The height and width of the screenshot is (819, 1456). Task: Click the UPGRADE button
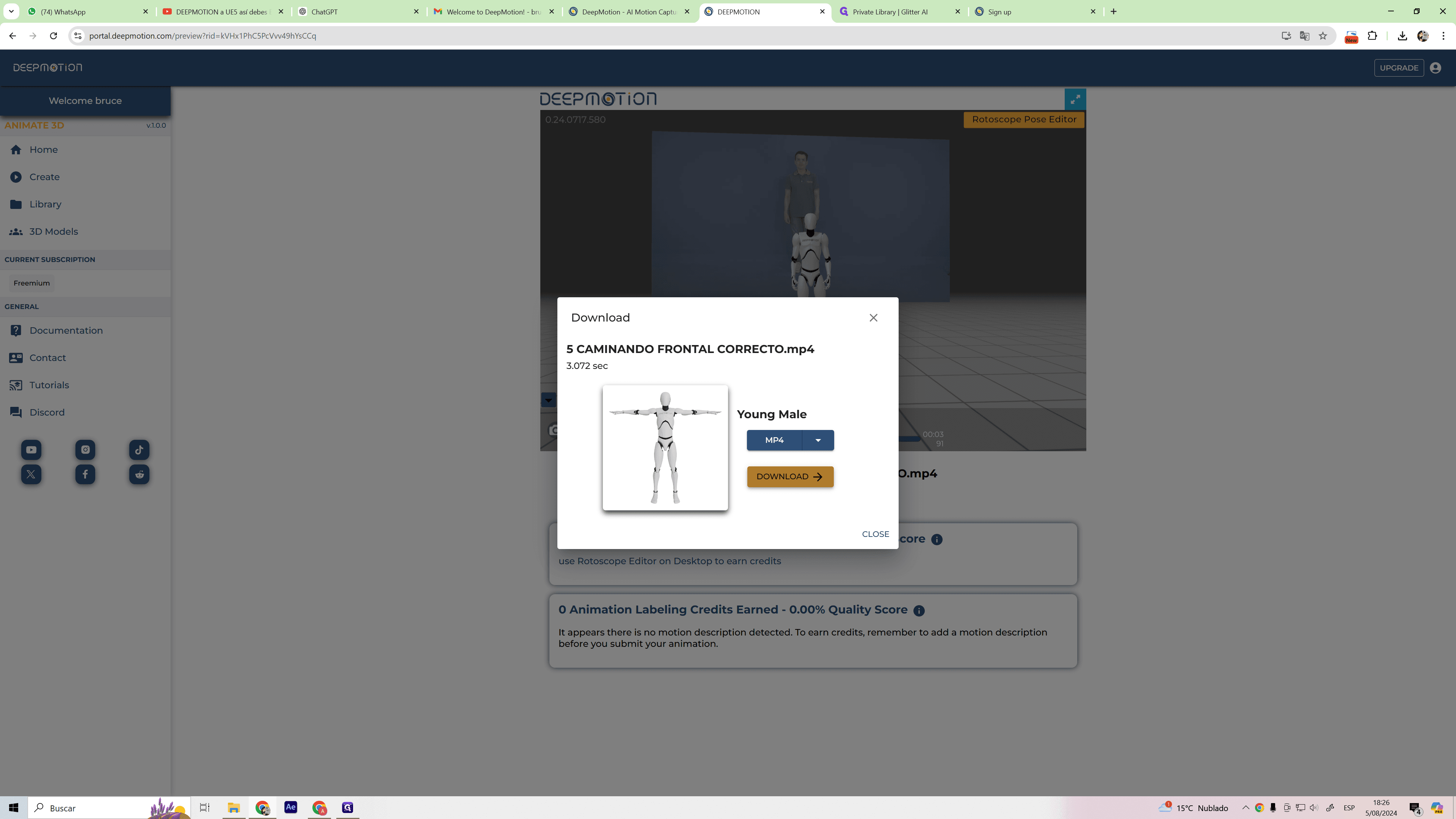1398,68
